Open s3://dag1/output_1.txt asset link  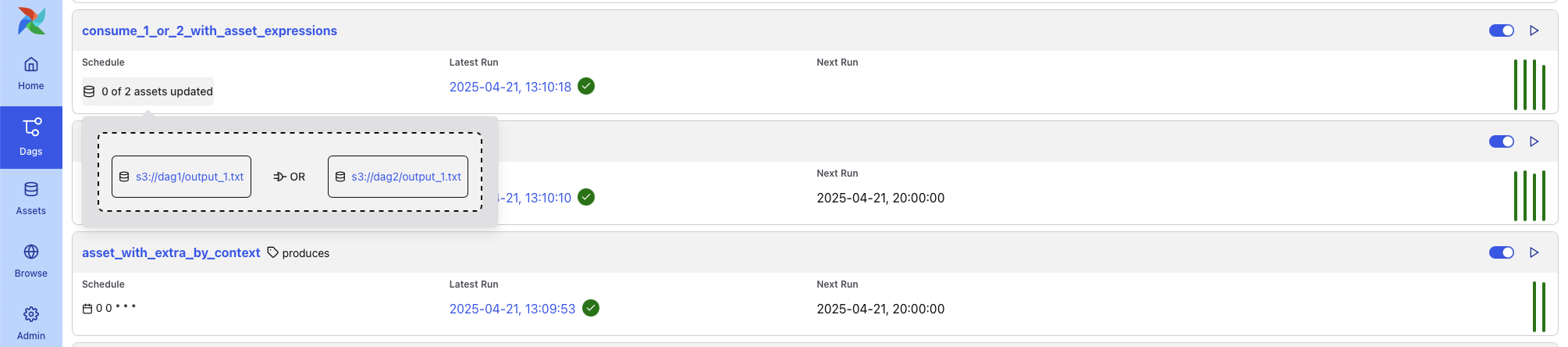(189, 177)
